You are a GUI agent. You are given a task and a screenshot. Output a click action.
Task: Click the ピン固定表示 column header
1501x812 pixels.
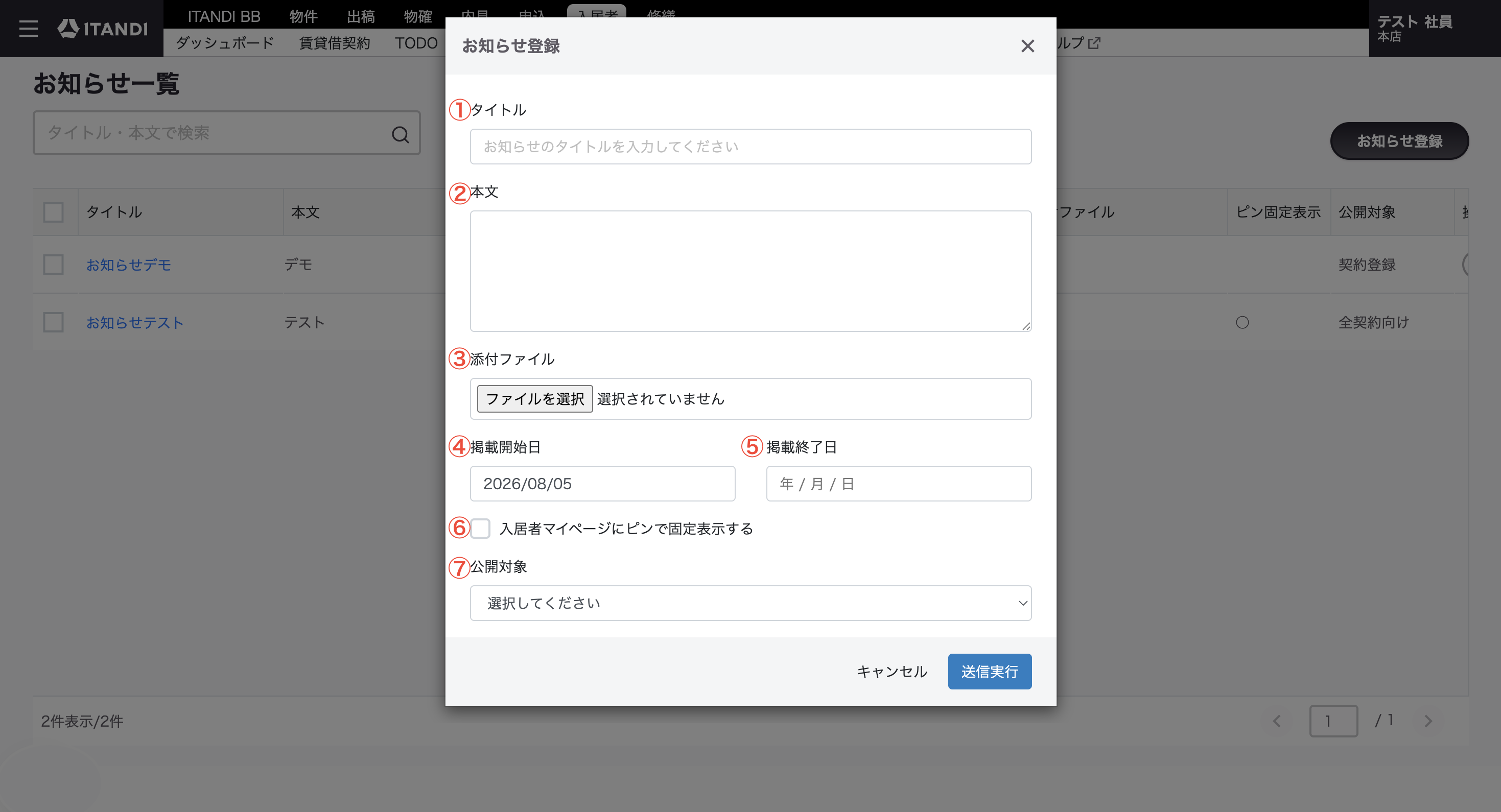(1278, 212)
